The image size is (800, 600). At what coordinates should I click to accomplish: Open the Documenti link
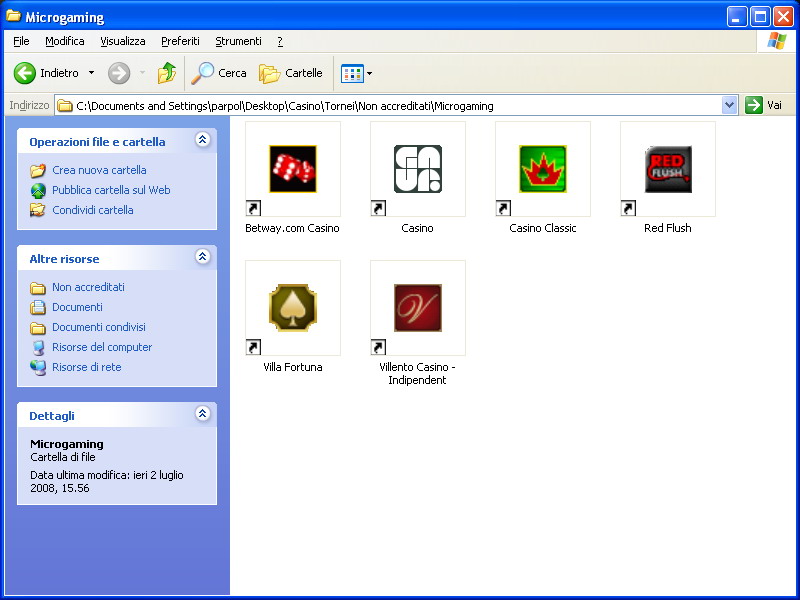(x=78, y=307)
